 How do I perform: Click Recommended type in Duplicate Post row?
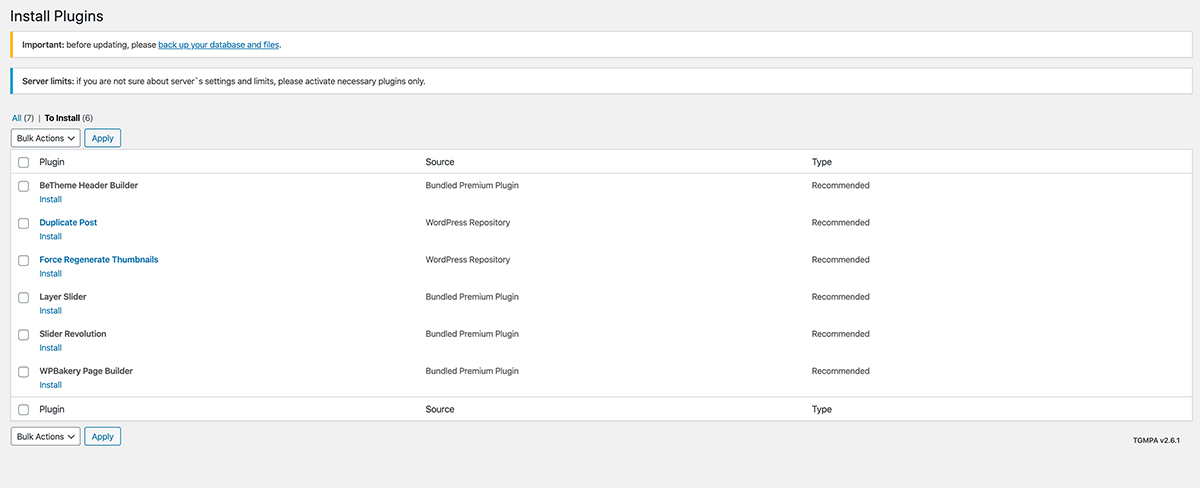[841, 222]
